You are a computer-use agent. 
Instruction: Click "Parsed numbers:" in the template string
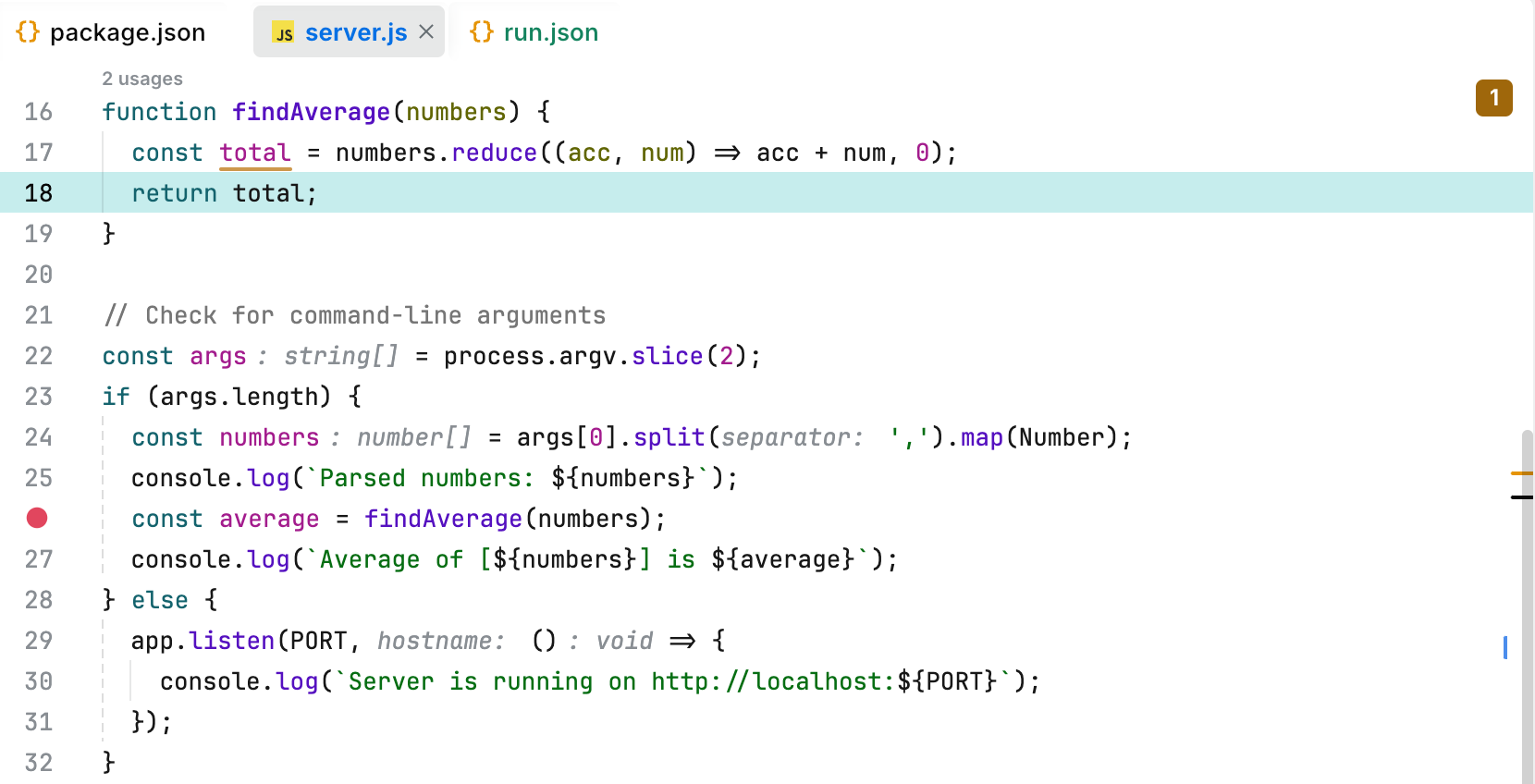tap(427, 478)
